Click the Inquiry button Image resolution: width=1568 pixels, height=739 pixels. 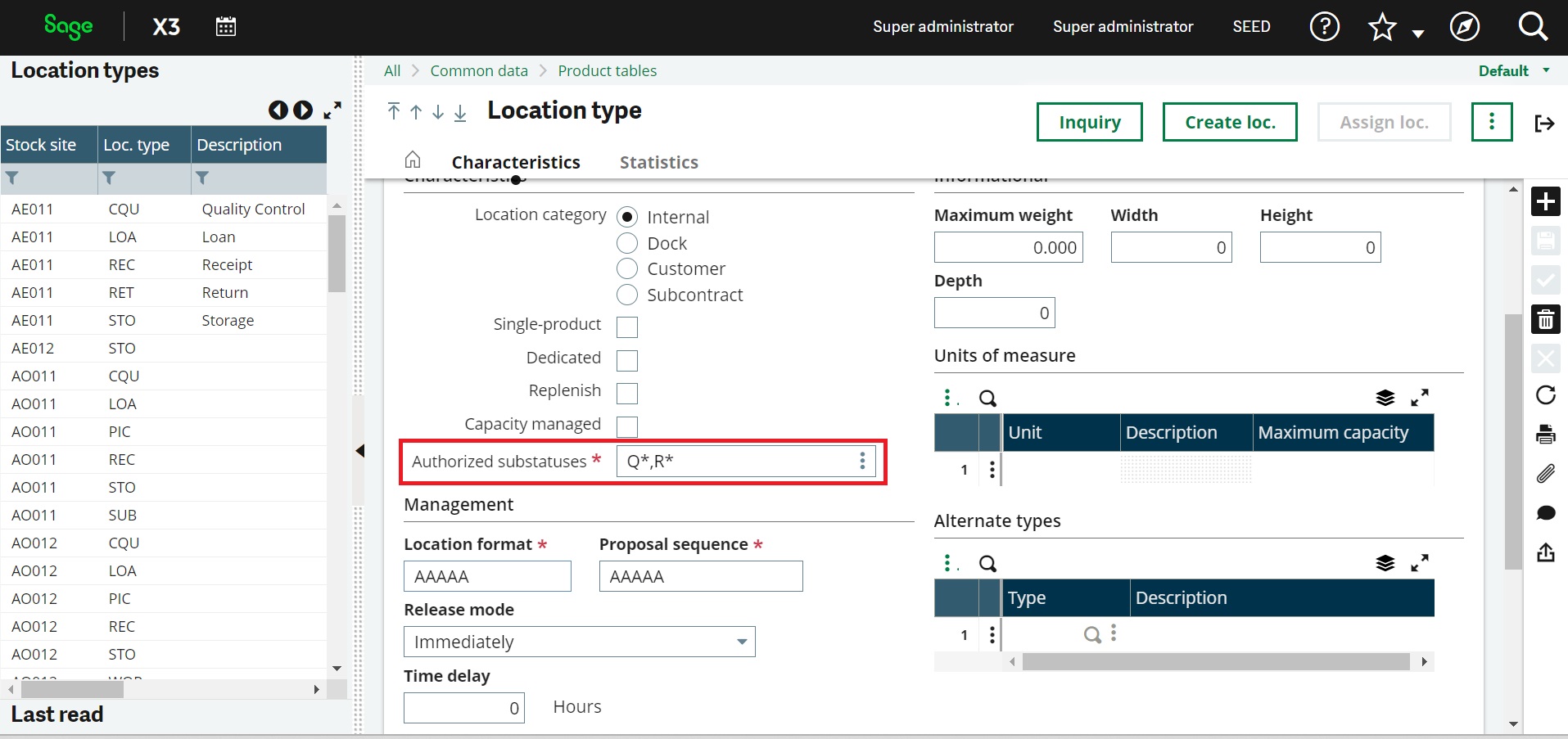(x=1089, y=121)
